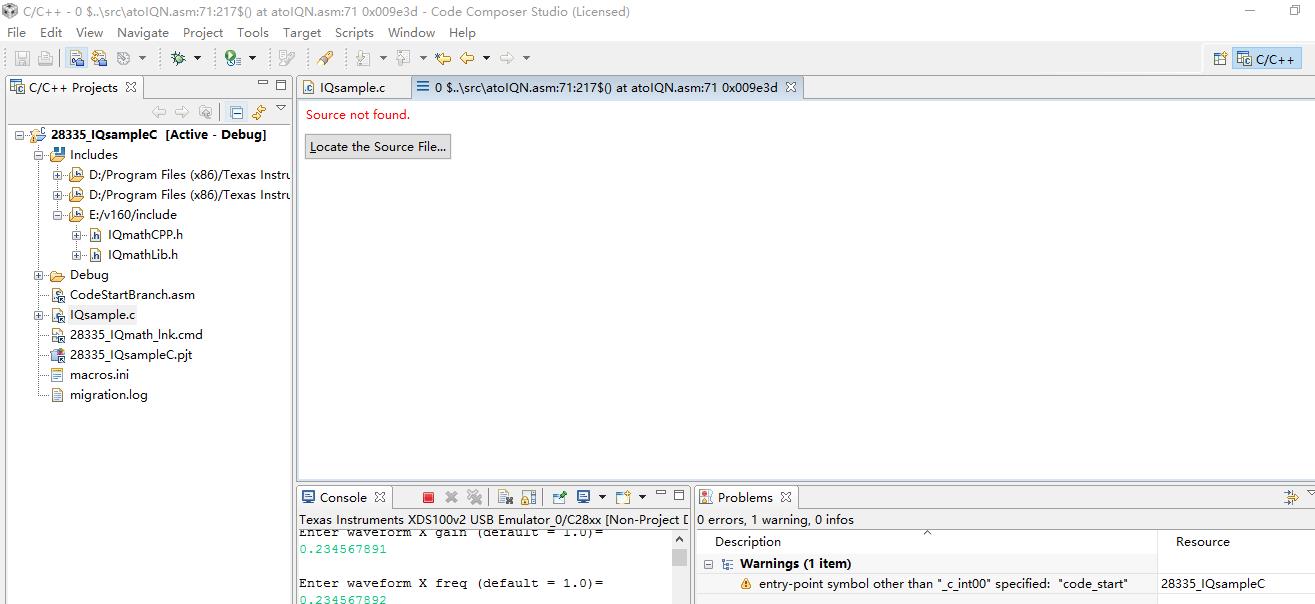Switch to the IQsample.c editor tab
This screenshot has height=604, width=1315.
pos(352,88)
